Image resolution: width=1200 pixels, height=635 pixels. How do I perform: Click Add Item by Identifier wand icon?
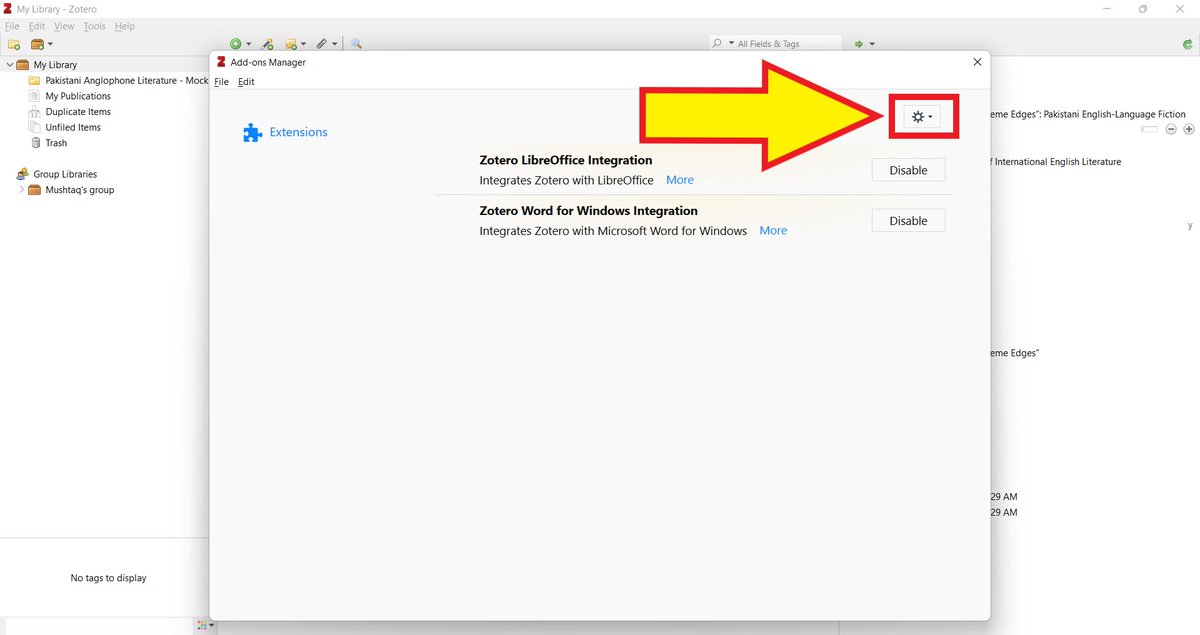pyautogui.click(x=268, y=44)
